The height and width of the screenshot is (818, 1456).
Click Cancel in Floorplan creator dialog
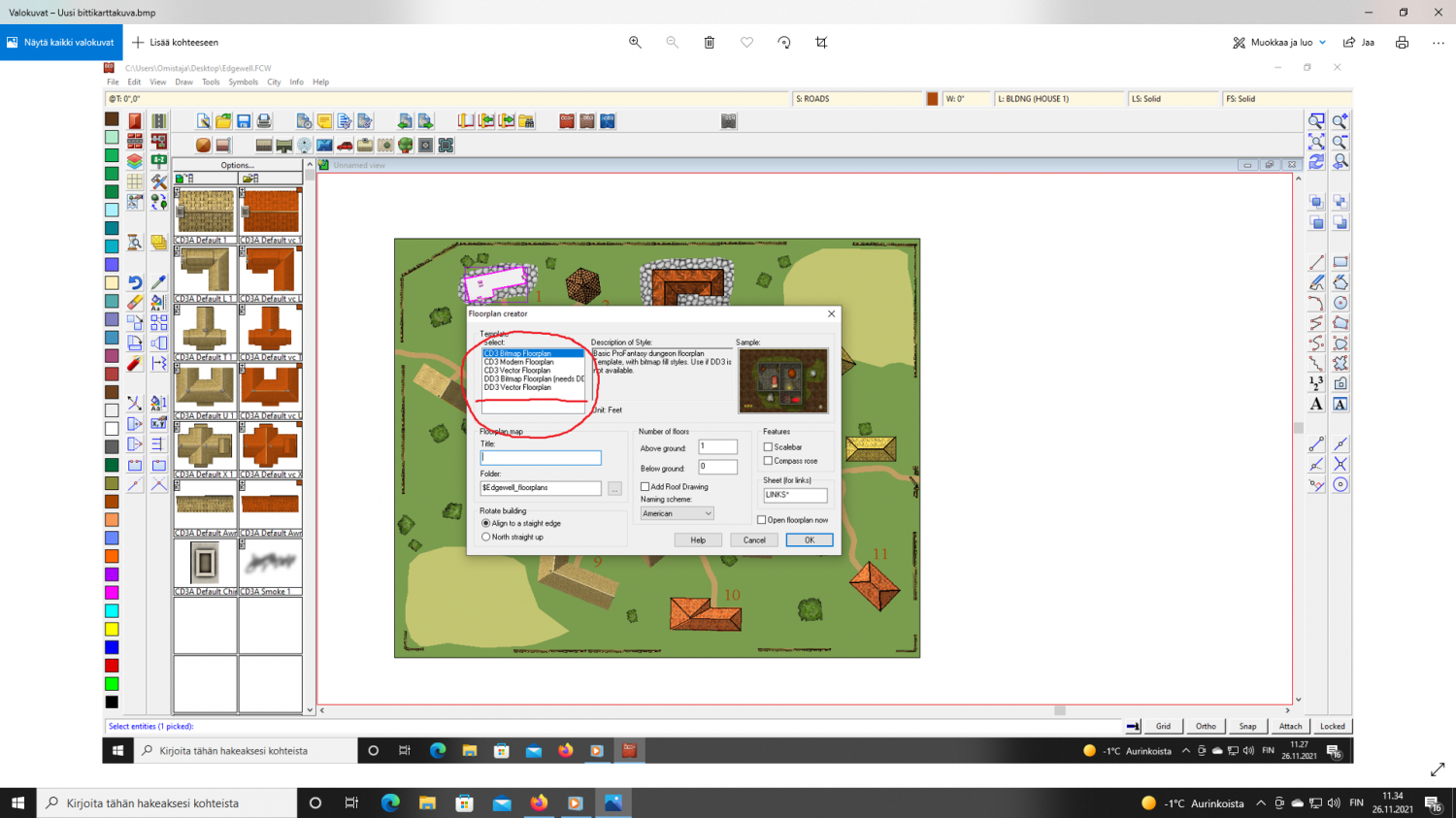point(754,540)
